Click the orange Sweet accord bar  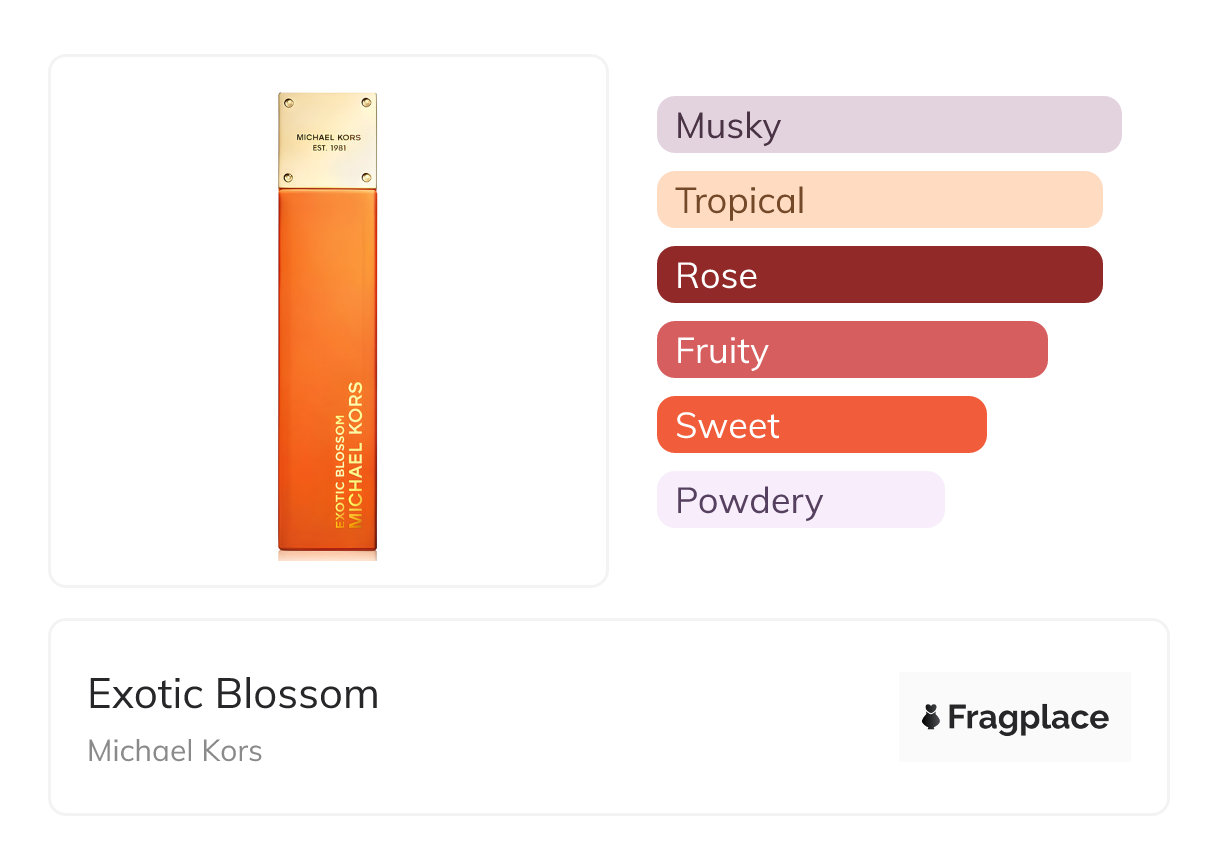(821, 425)
